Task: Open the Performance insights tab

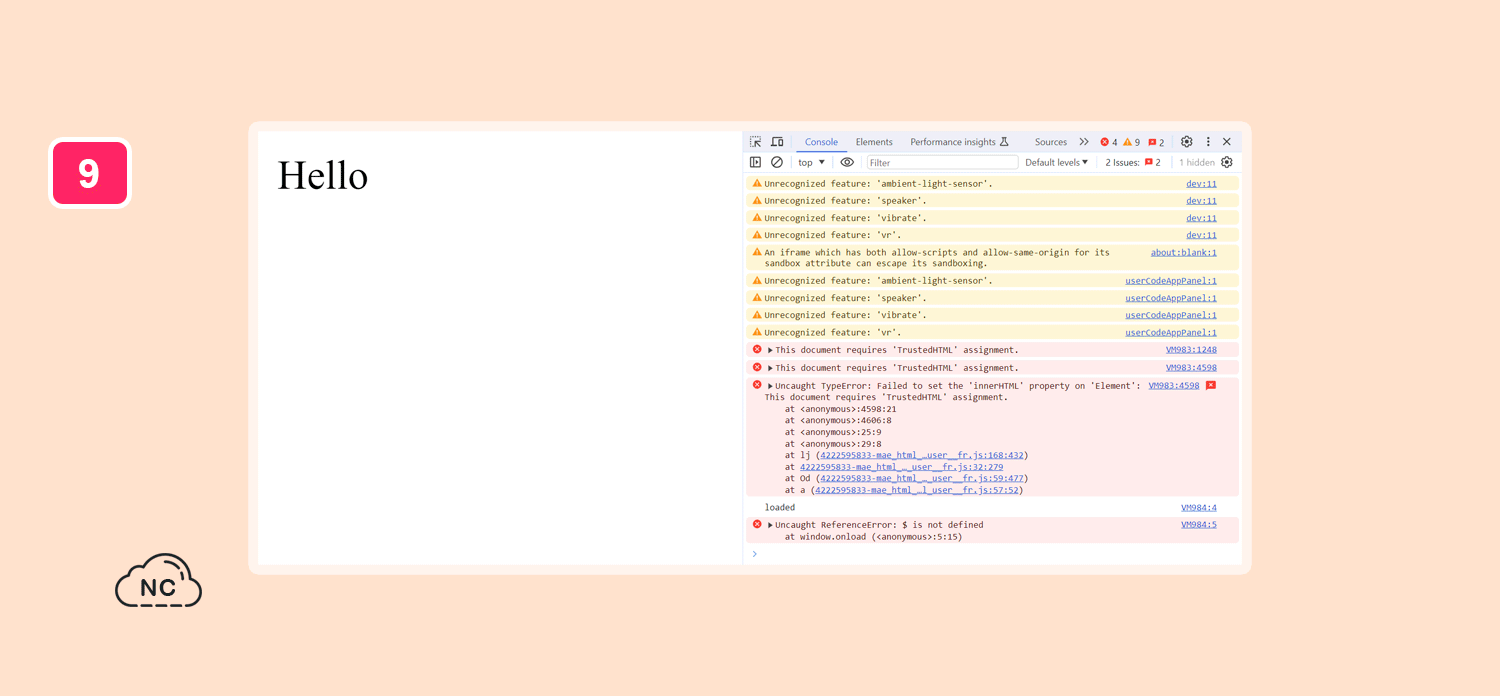Action: pyautogui.click(x=959, y=142)
